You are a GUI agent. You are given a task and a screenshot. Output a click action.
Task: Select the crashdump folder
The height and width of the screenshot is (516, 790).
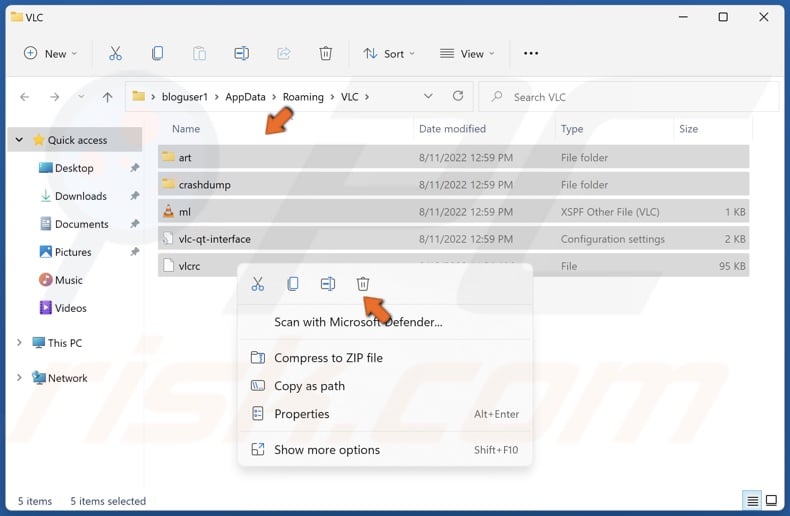click(453, 184)
